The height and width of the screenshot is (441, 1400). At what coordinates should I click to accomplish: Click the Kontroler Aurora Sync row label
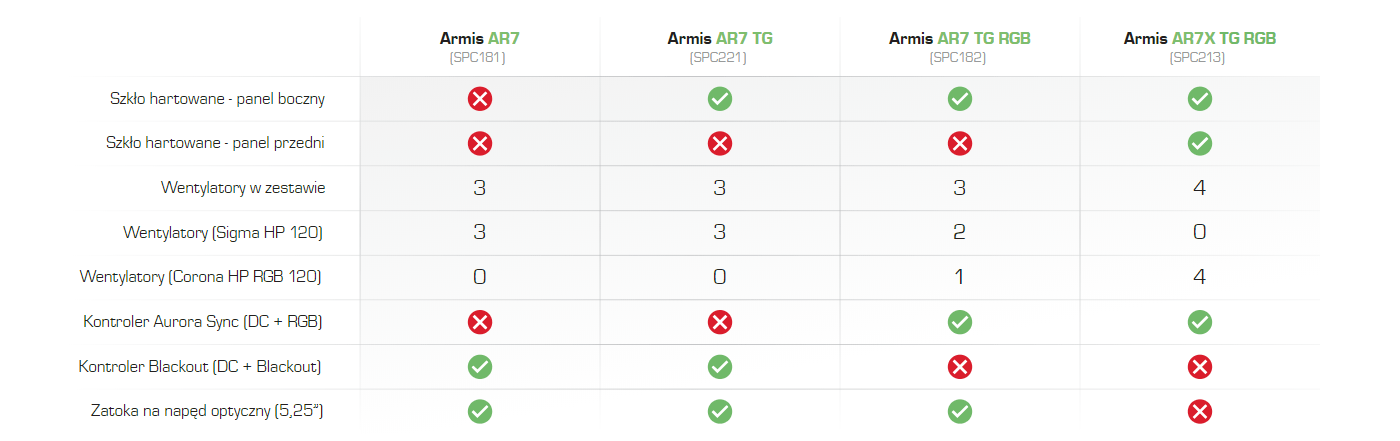click(x=203, y=322)
